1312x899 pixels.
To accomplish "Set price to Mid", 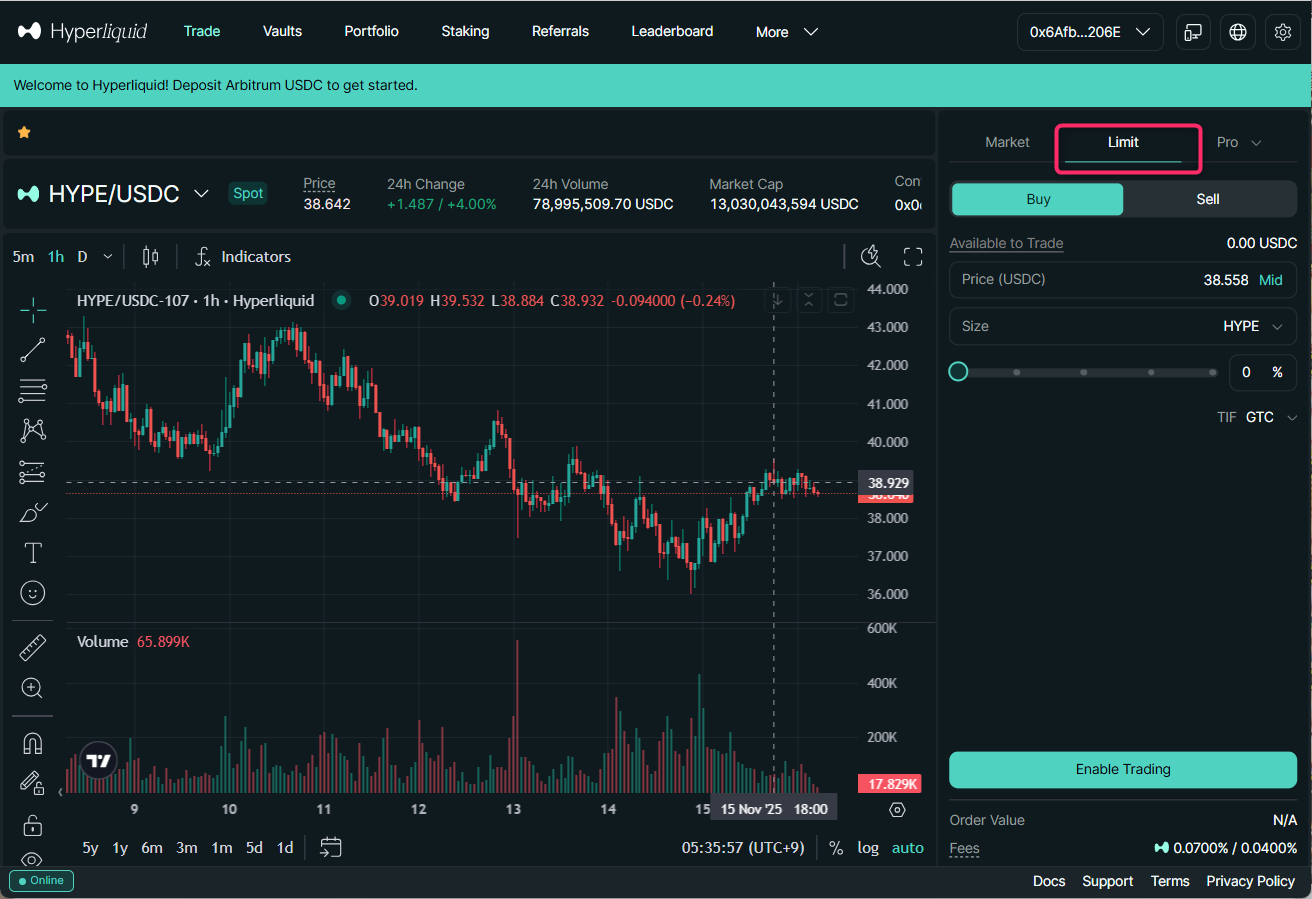I will pyautogui.click(x=1270, y=280).
